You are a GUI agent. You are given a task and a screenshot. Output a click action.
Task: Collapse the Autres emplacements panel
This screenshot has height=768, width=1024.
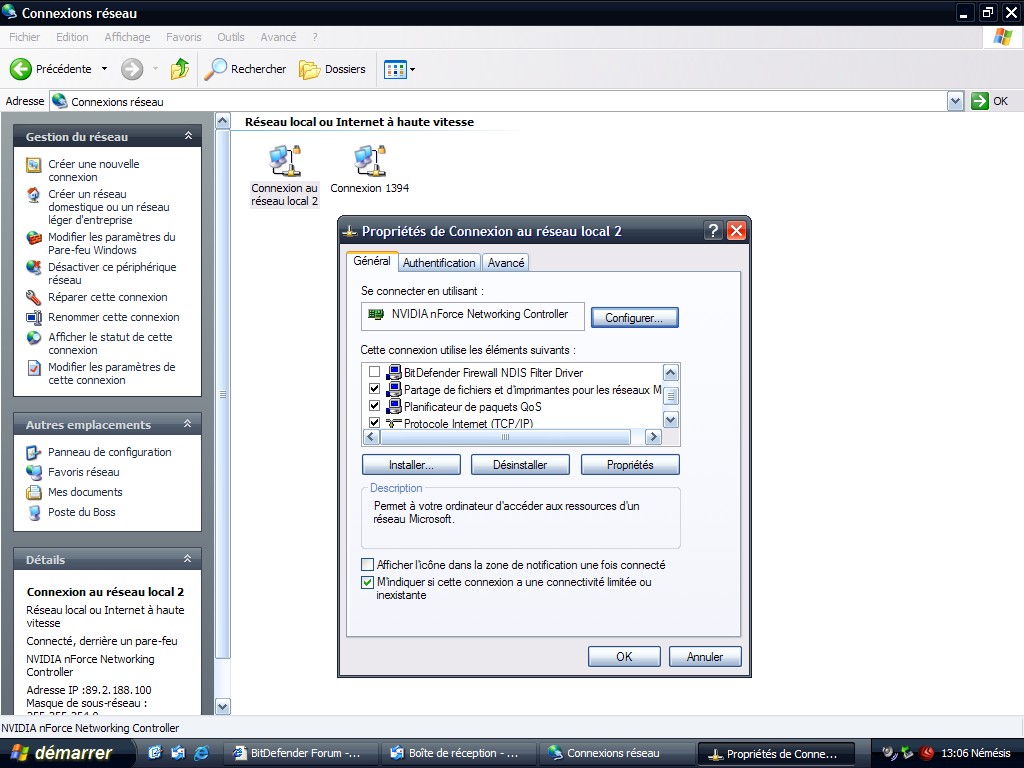tap(188, 424)
